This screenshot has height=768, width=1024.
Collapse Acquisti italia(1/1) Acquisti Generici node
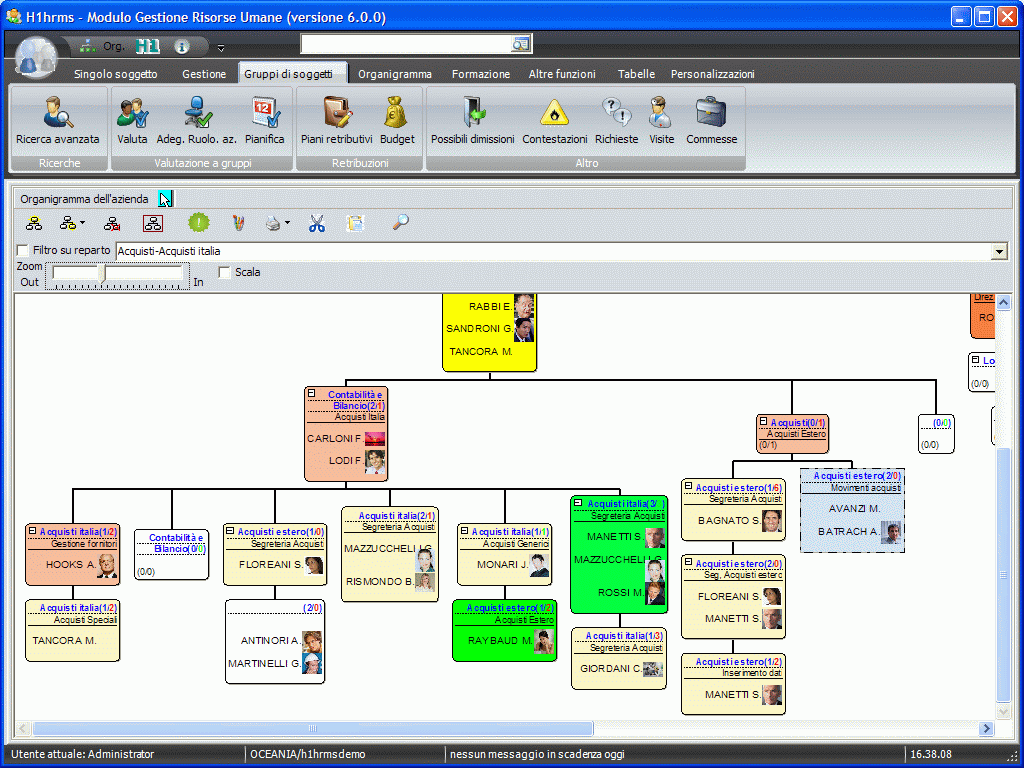pos(464,531)
